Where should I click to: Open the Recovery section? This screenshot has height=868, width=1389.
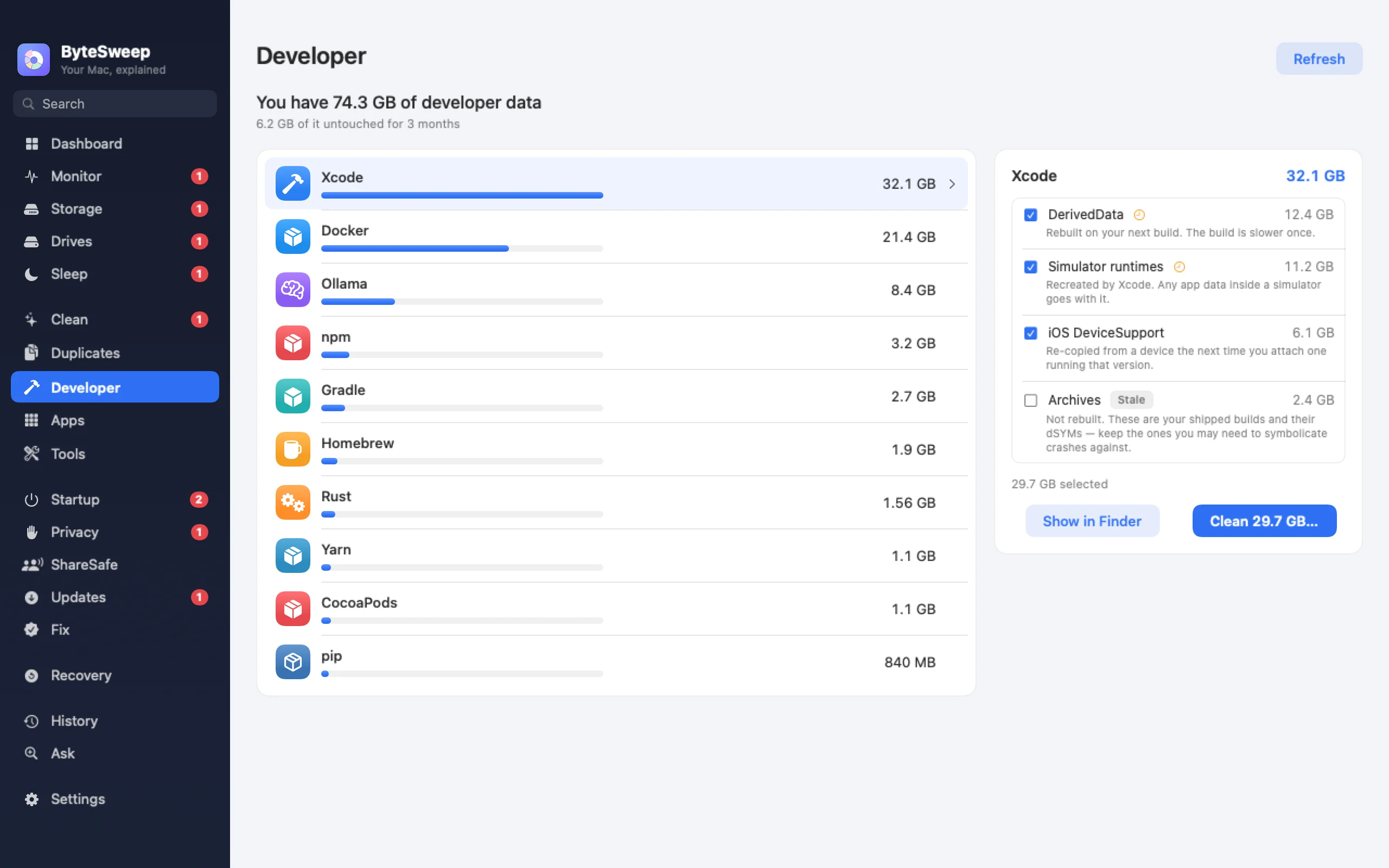[115, 676]
